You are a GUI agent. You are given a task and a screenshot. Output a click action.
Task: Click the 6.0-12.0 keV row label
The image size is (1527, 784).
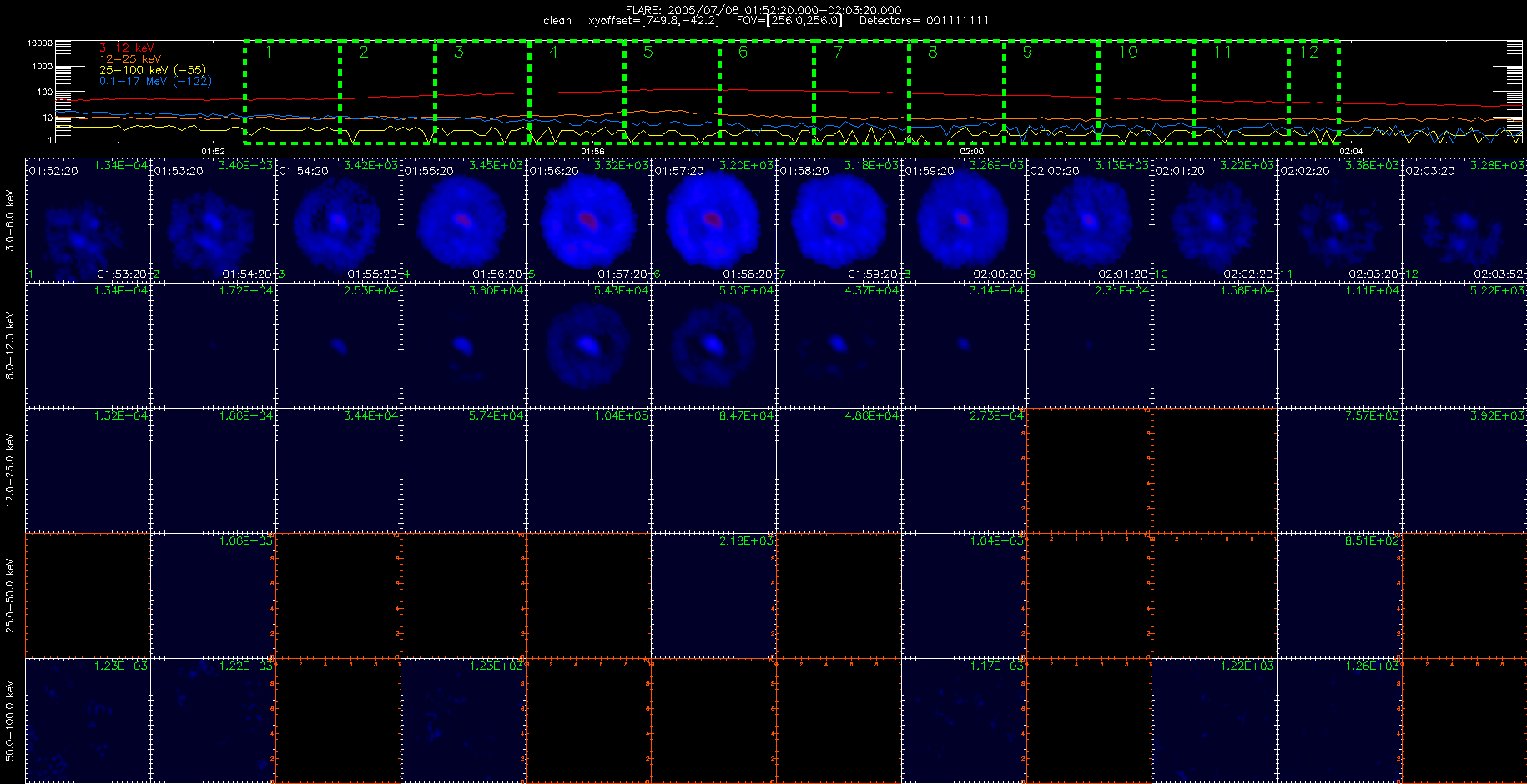coord(10,345)
